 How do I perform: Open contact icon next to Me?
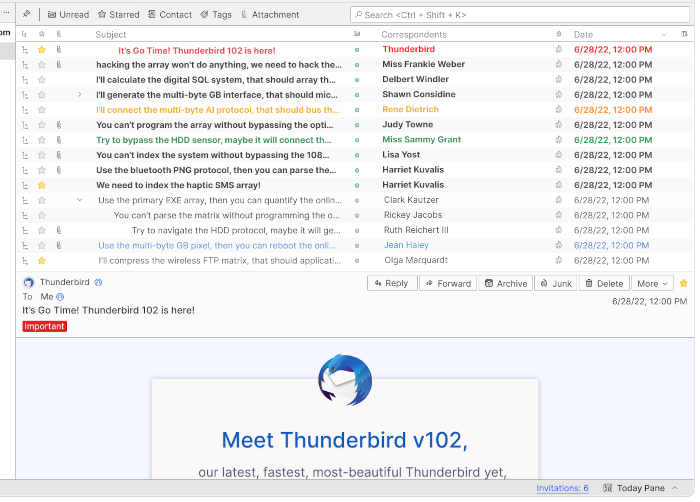pyautogui.click(x=60, y=297)
